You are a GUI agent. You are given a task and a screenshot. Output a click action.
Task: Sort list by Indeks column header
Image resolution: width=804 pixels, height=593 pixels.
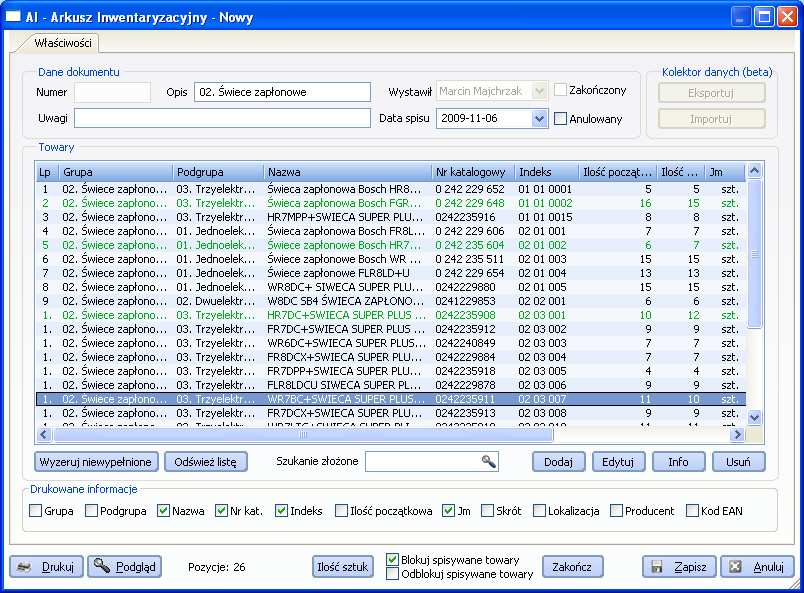point(546,172)
